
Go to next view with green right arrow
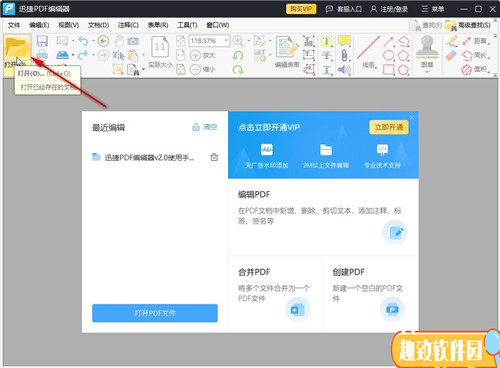click(103, 55)
